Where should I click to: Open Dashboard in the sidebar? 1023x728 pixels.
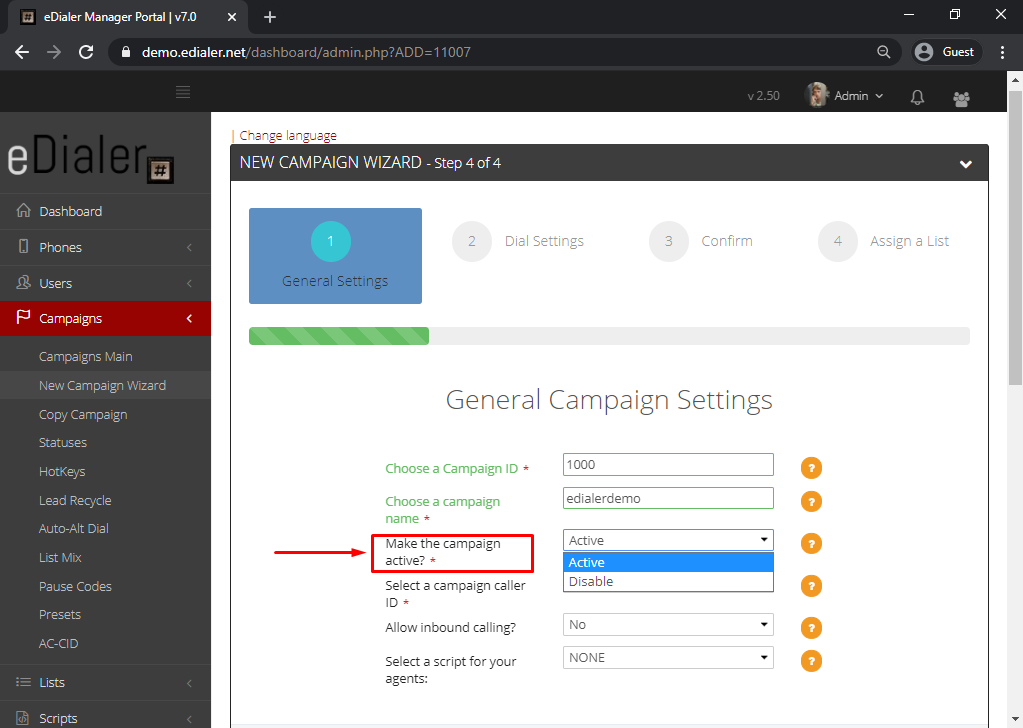70,211
